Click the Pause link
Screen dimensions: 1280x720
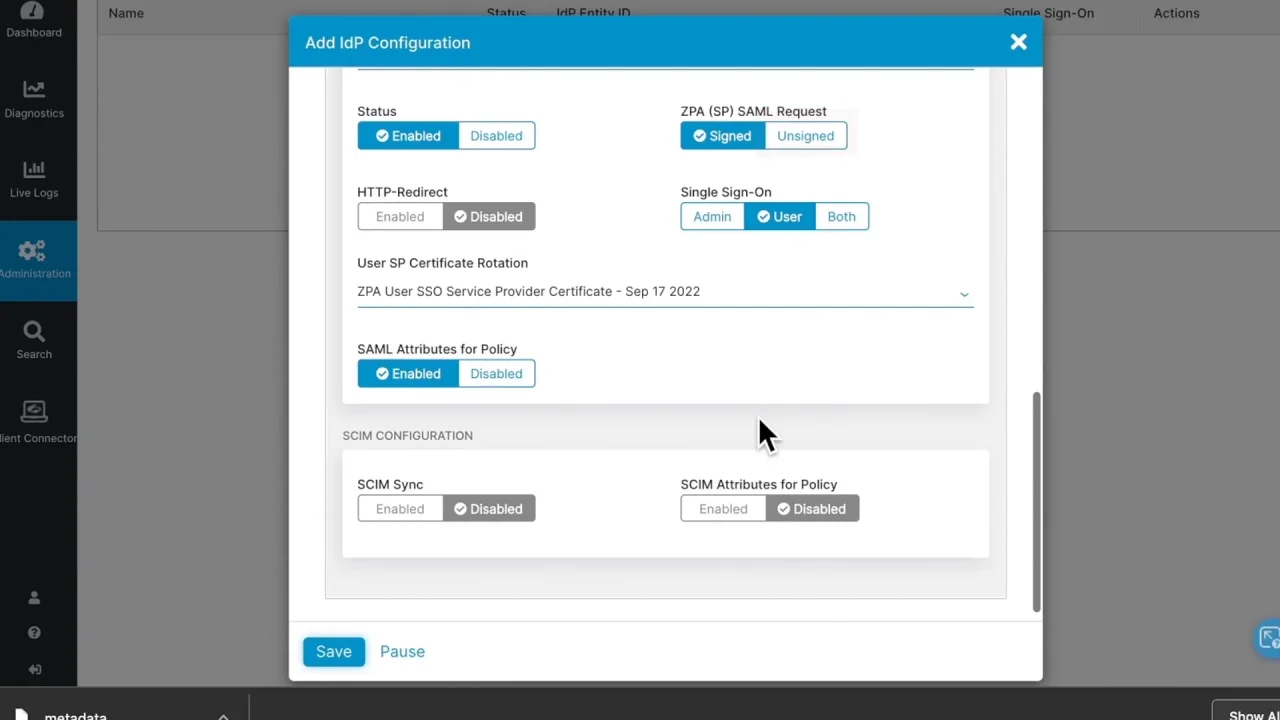pyautogui.click(x=402, y=652)
